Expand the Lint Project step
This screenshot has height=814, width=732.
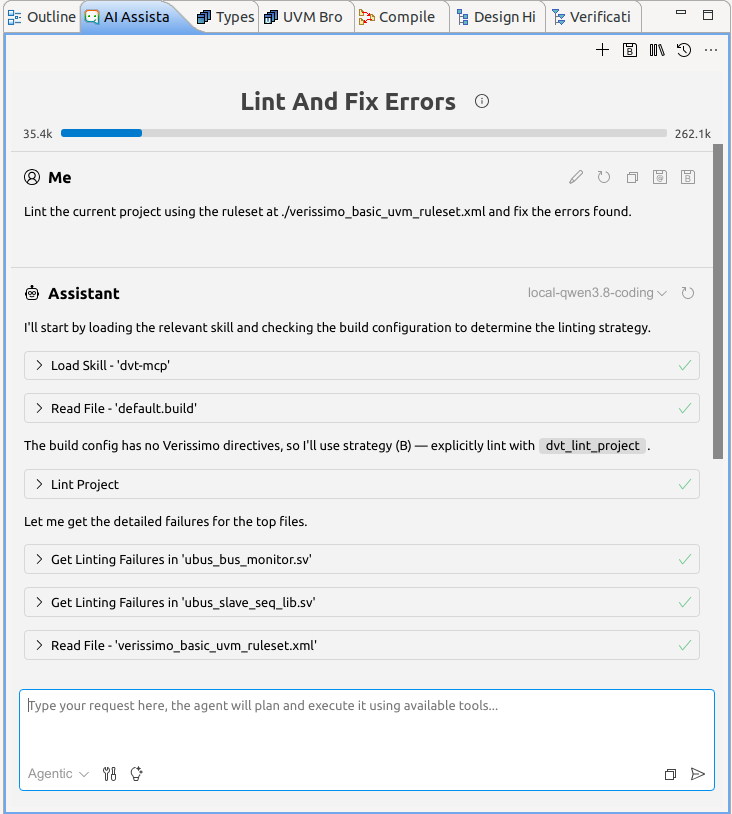(361, 484)
